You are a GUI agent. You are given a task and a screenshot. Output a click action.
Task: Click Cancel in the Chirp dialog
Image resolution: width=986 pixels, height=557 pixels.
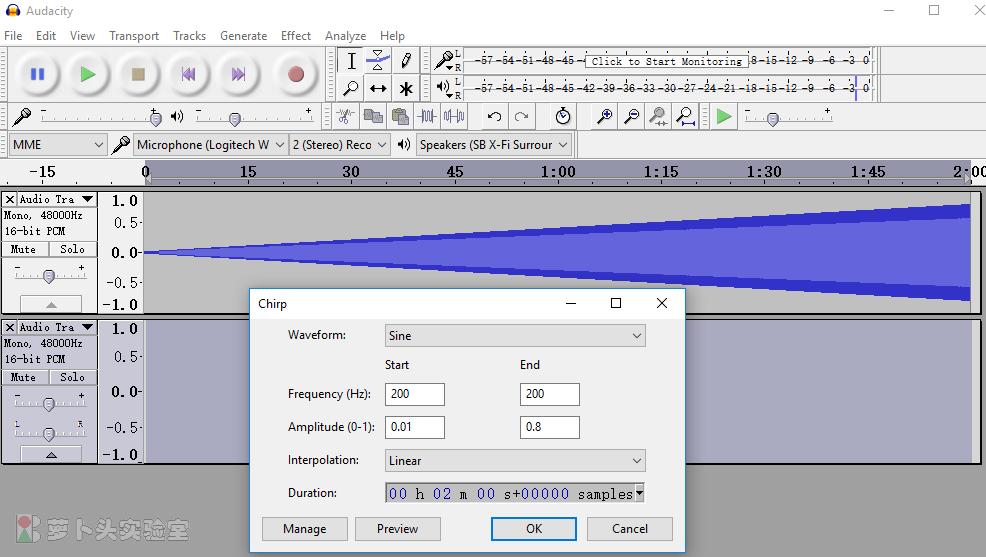pos(629,529)
